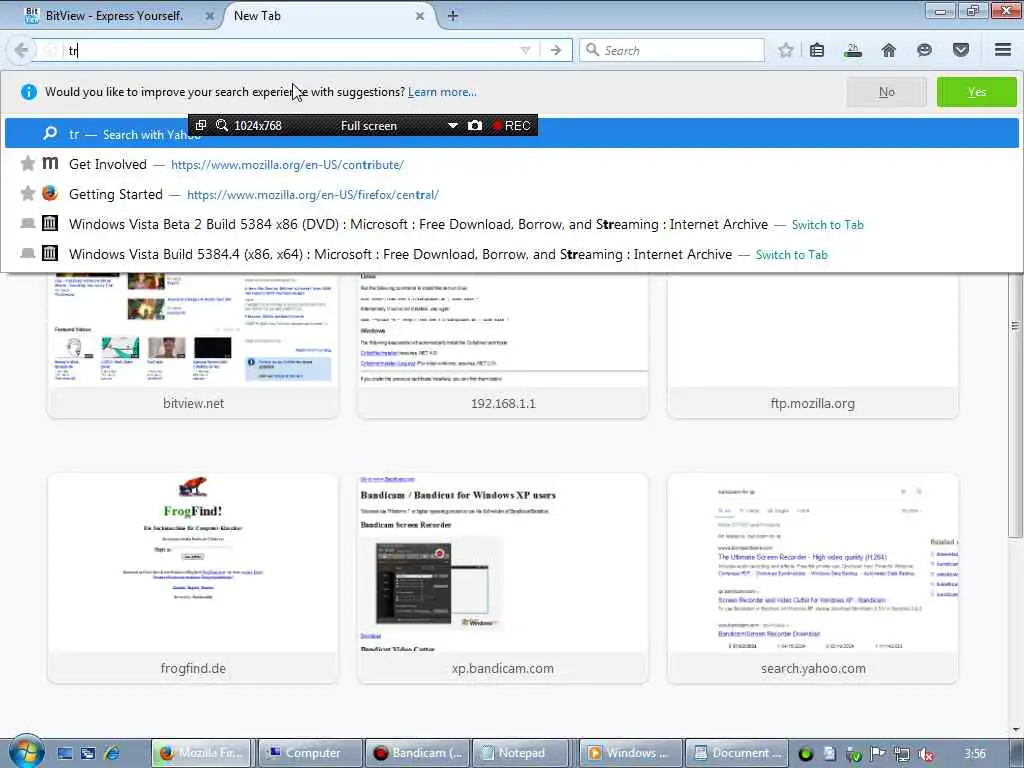Decline search suggestions with No button
The width and height of the screenshot is (1024, 768).
(x=886, y=92)
